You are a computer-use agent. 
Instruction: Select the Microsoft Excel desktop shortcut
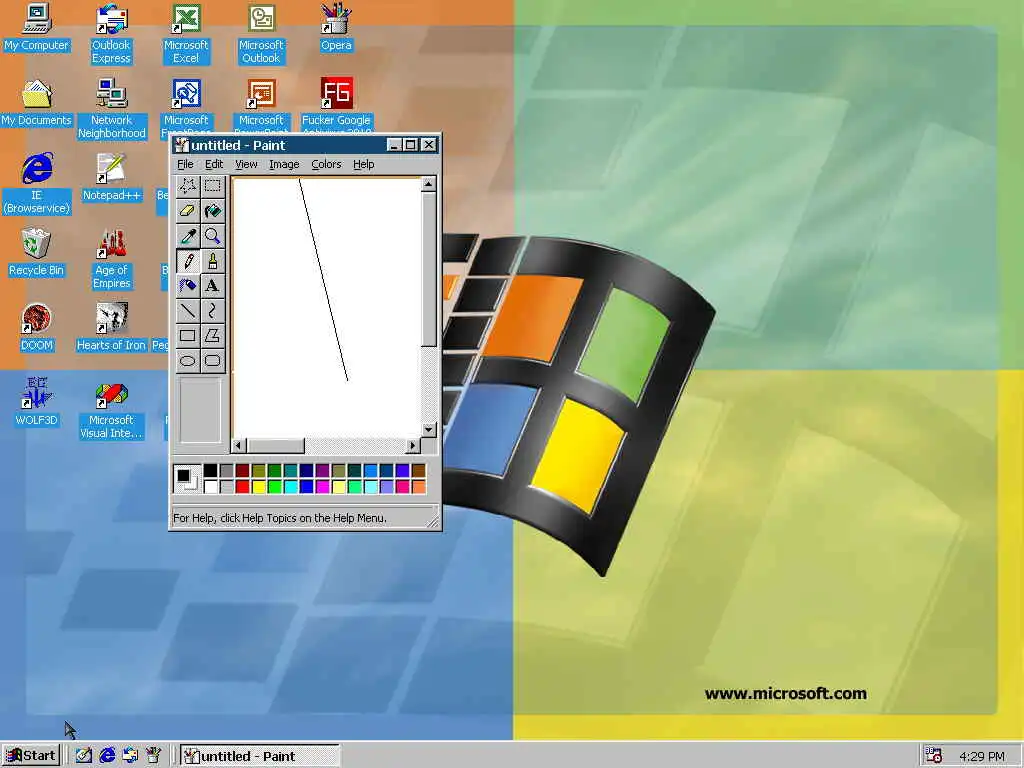[x=186, y=34]
